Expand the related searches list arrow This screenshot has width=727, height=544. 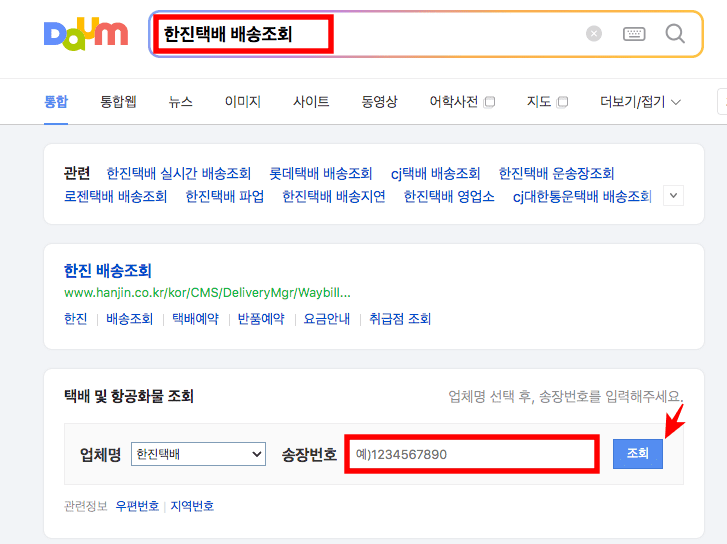(x=674, y=196)
